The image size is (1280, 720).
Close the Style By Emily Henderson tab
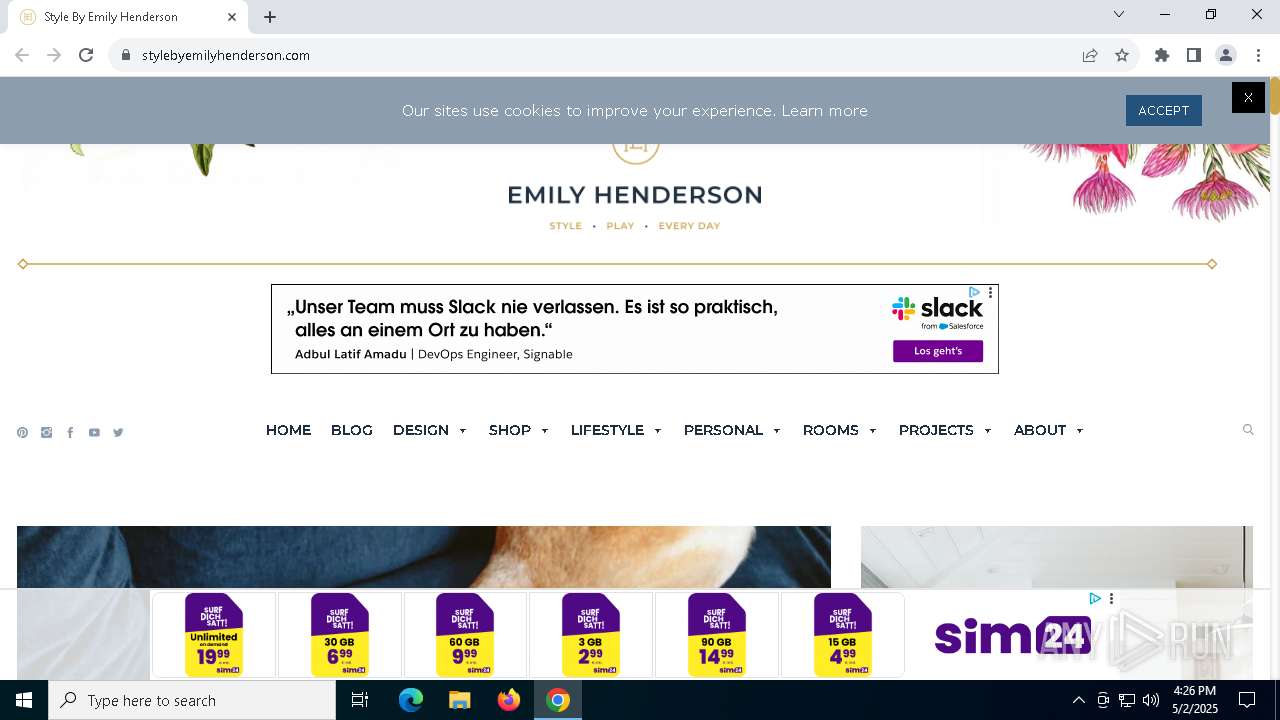pos(232,17)
